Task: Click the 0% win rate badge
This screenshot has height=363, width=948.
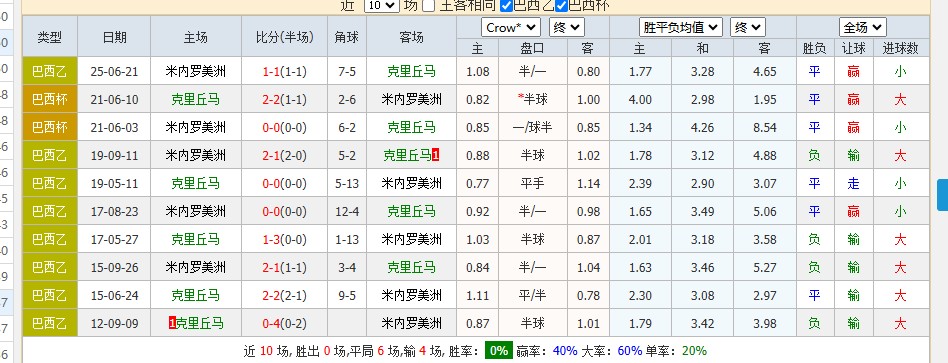Action: [x=499, y=350]
